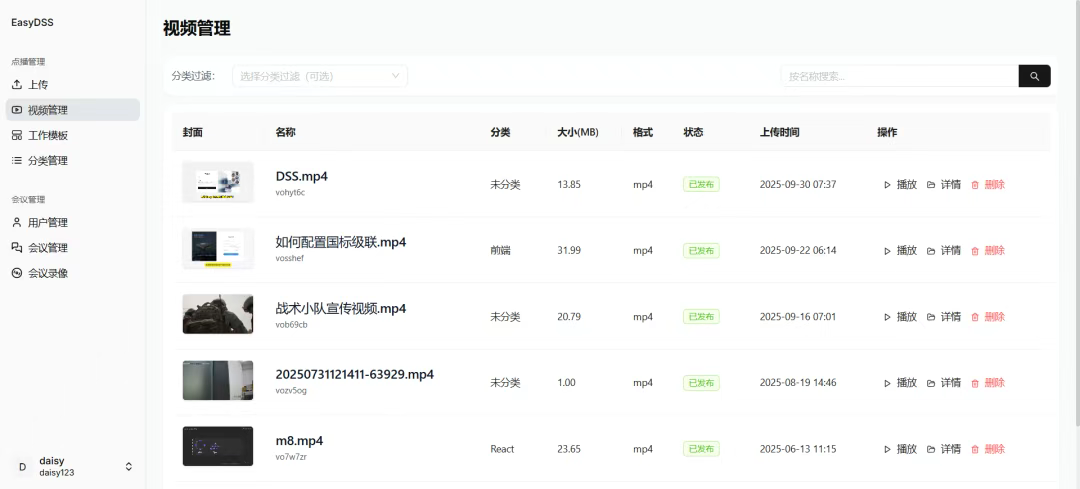Open 详情 for 如何配置国标级联.mp4
The width and height of the screenshot is (1080, 489).
pyautogui.click(x=944, y=251)
